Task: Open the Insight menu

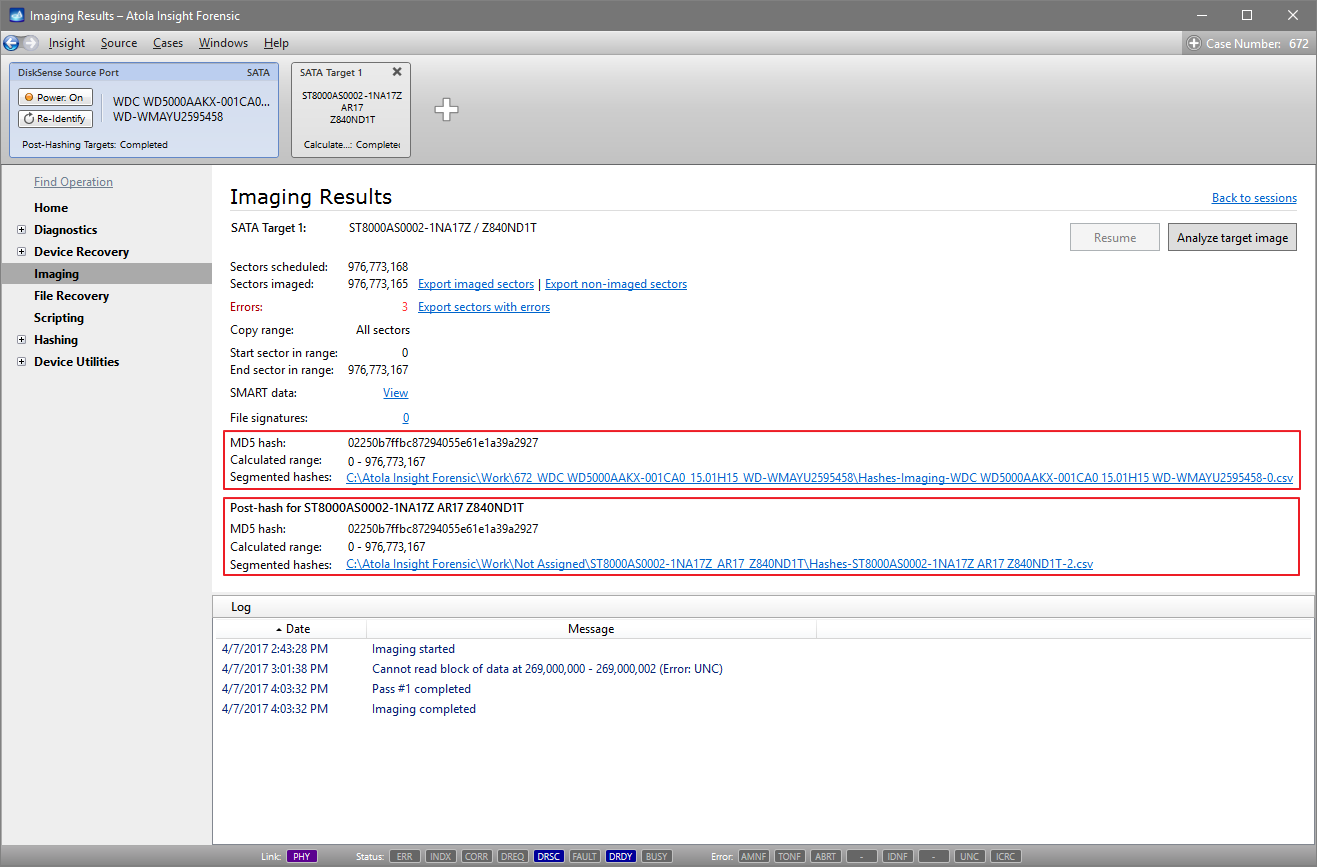Action: click(x=66, y=43)
